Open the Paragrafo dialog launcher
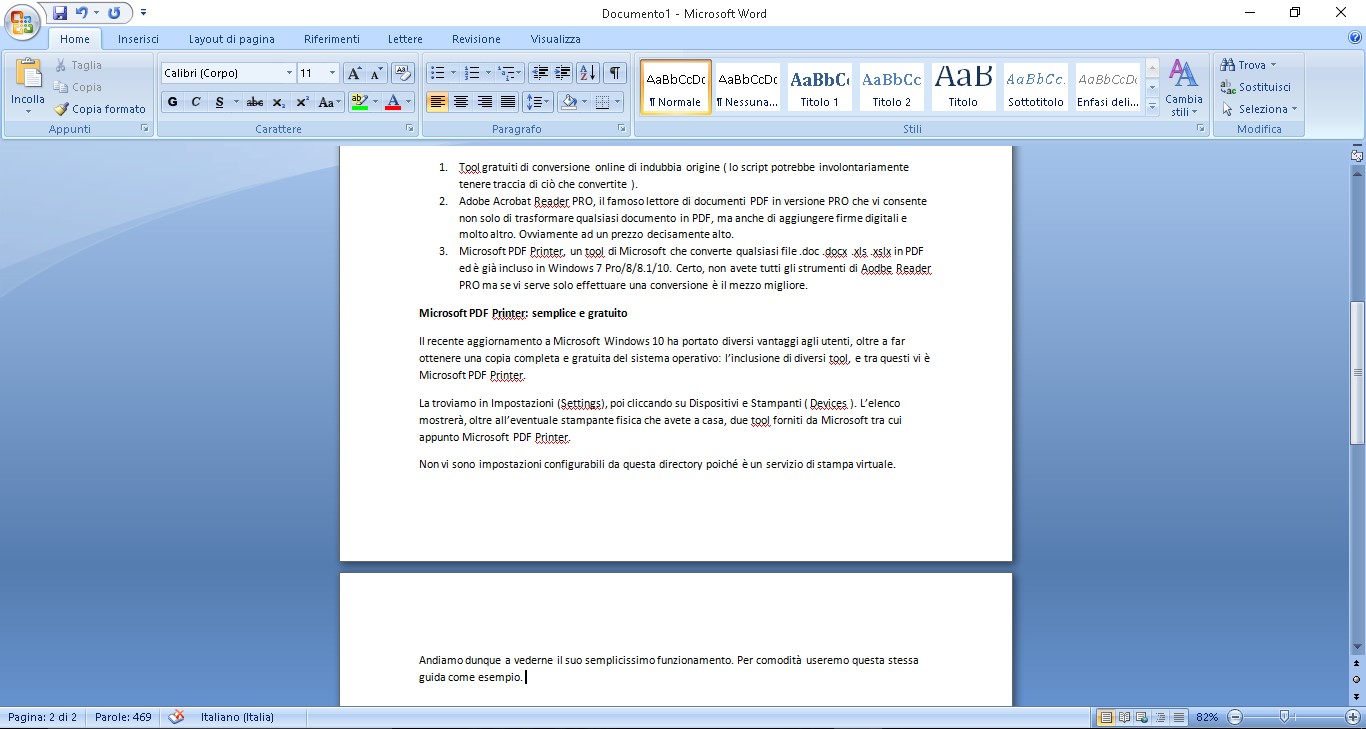 pyautogui.click(x=622, y=129)
